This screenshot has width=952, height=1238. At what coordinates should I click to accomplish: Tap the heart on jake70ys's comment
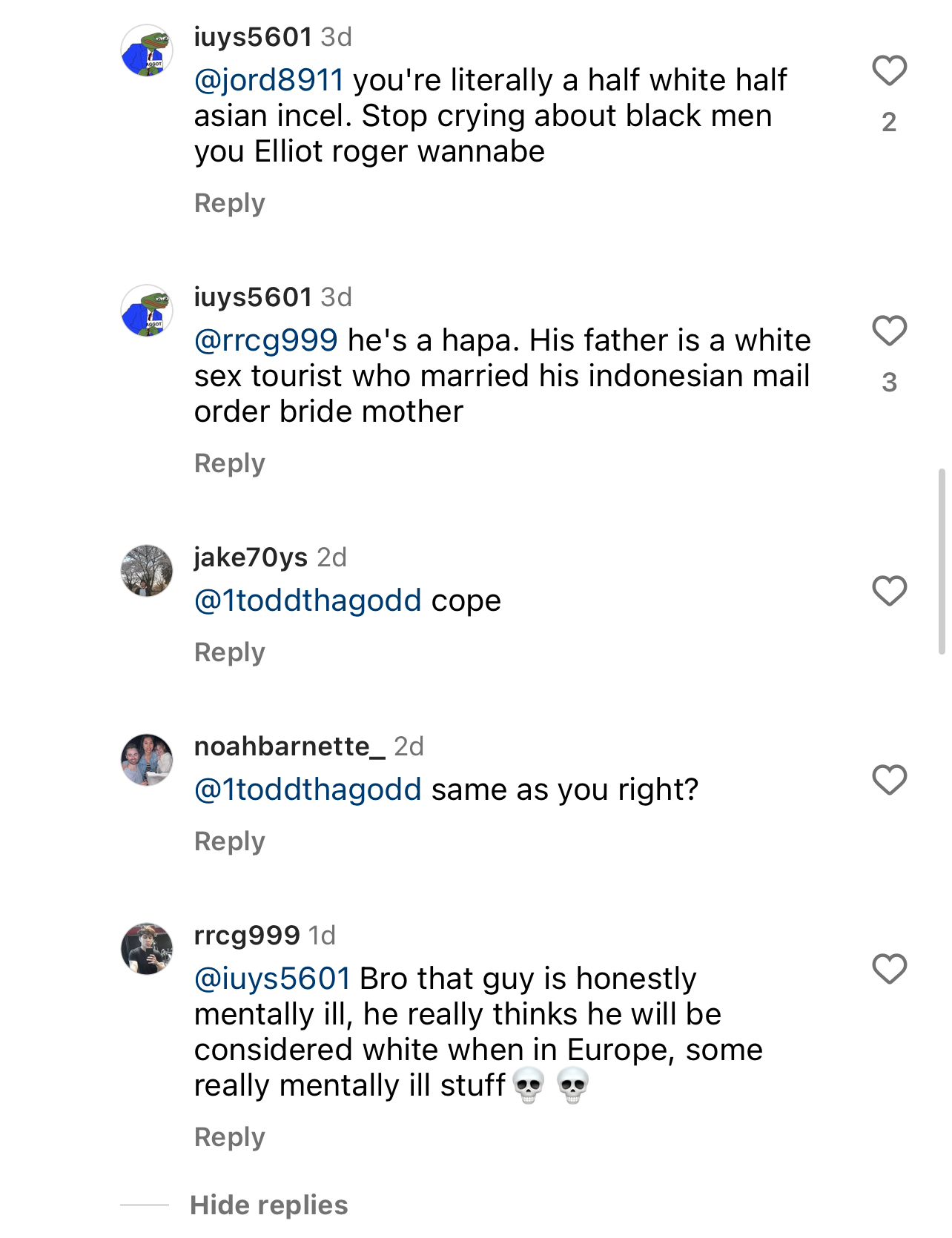[x=889, y=591]
